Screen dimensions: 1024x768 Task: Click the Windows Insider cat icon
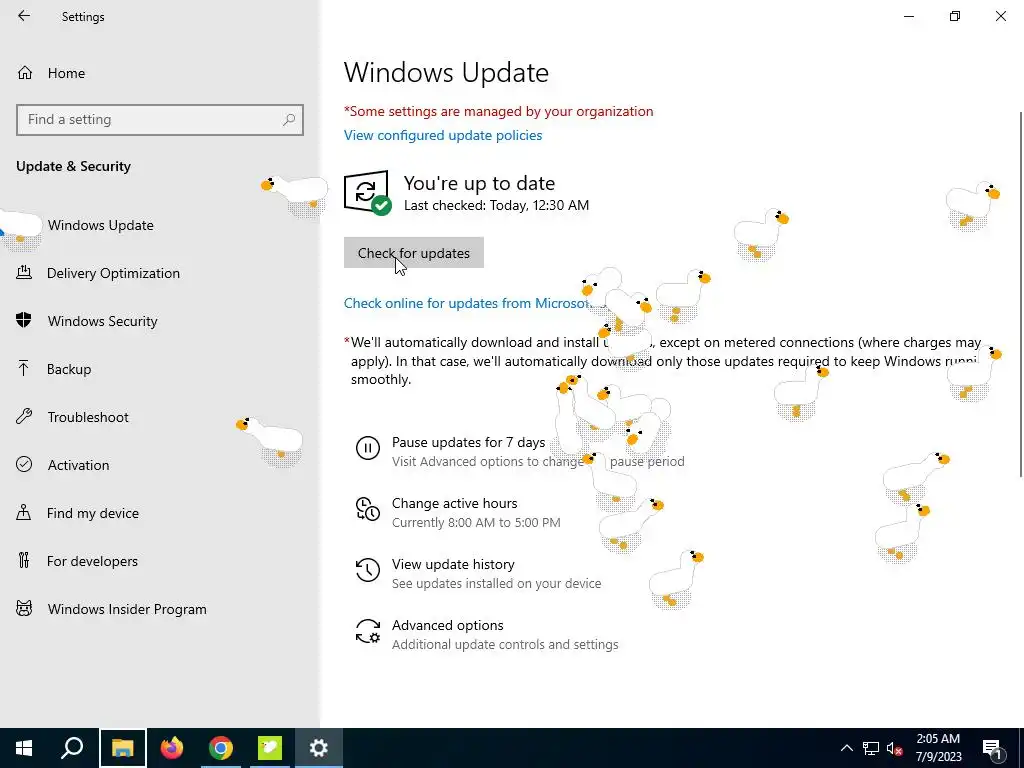tap(24, 609)
